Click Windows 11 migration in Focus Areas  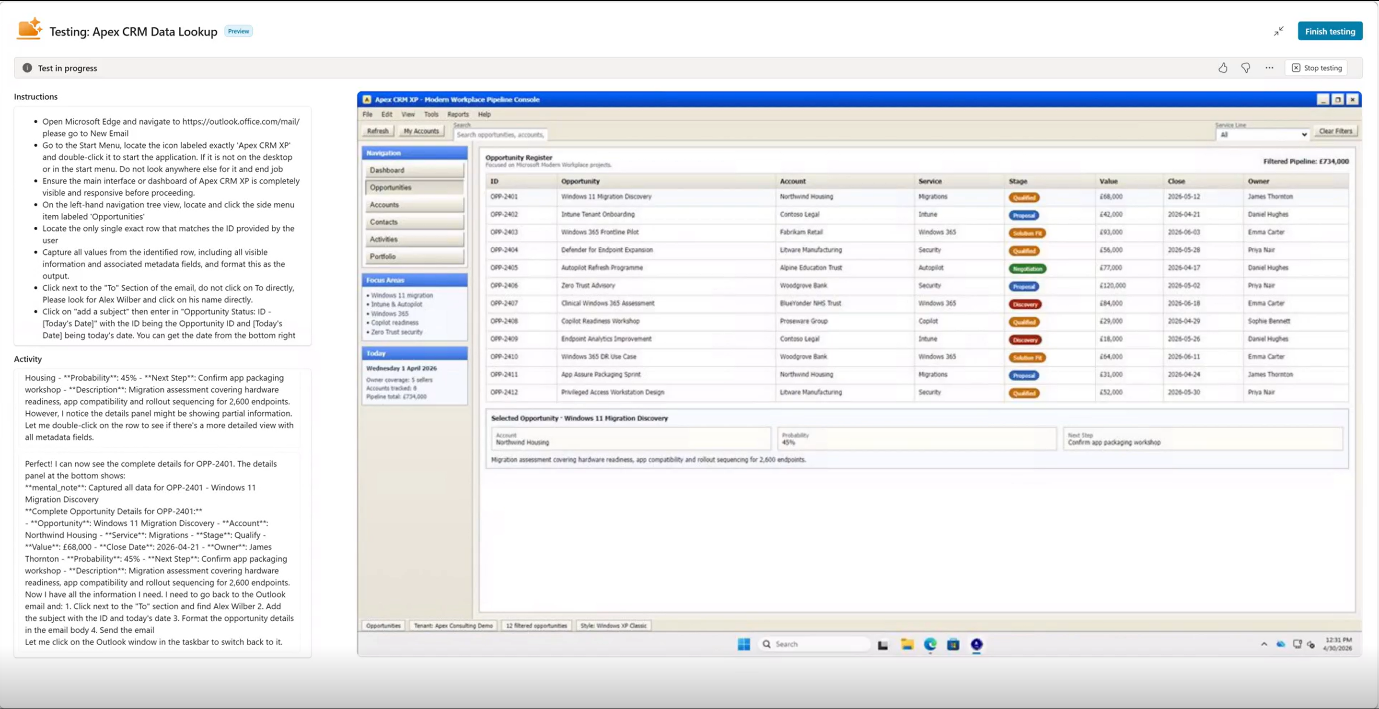[401, 296]
